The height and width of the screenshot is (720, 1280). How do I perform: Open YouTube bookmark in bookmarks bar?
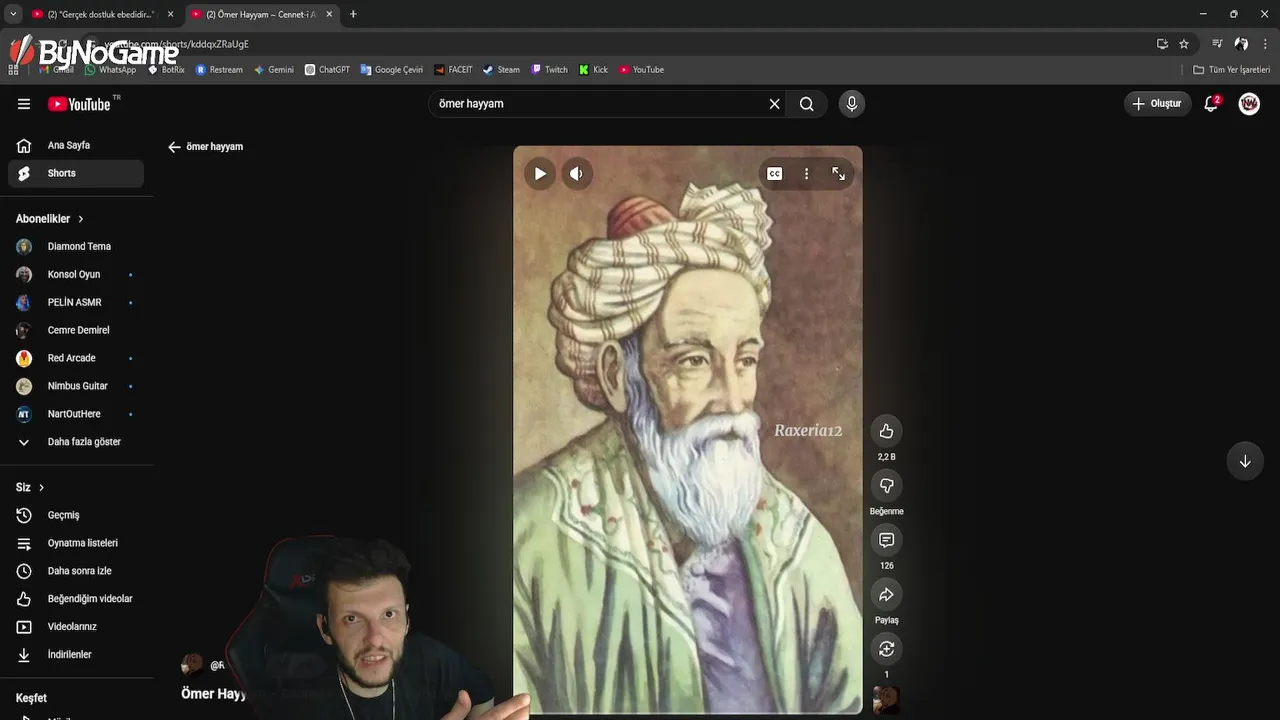click(641, 70)
